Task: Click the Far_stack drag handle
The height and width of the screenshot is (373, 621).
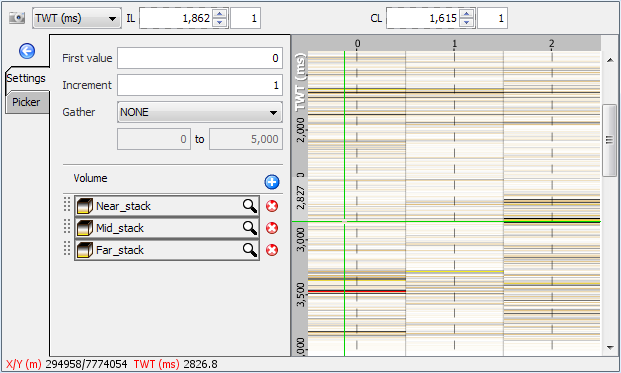Action: point(67,249)
